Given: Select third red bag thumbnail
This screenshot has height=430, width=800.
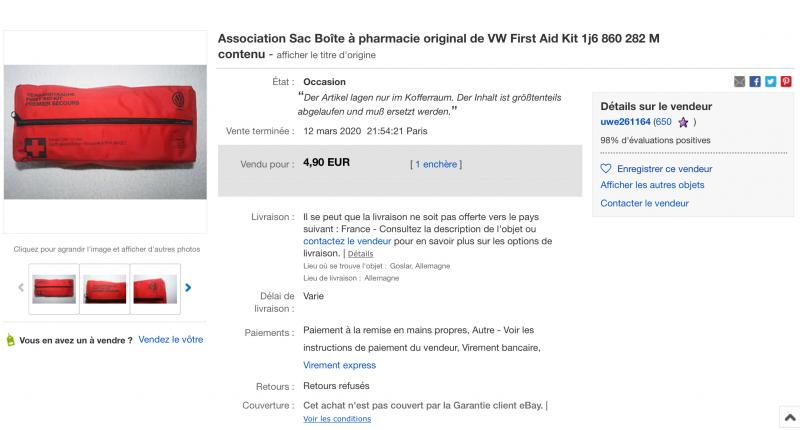Looking at the screenshot, I should coord(155,289).
